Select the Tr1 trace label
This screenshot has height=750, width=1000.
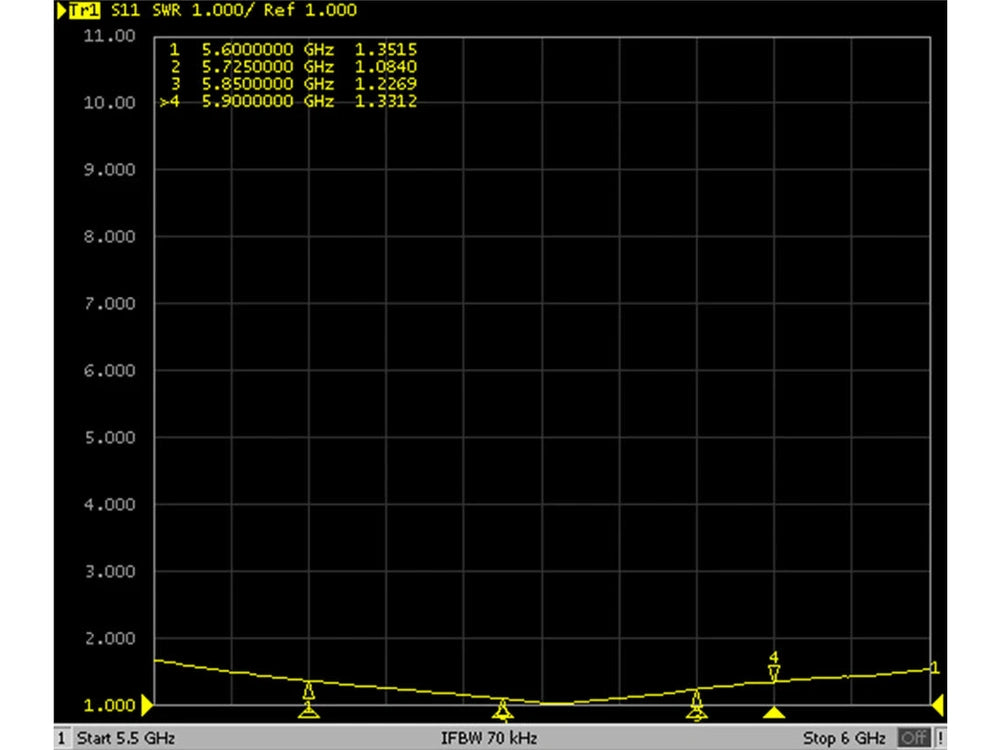[85, 11]
